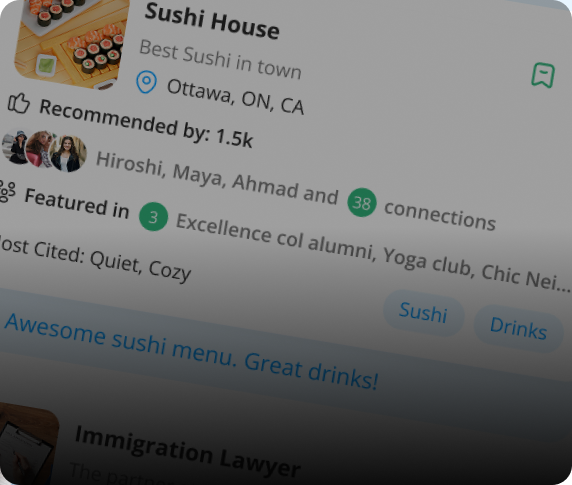The image size is (572, 485).
Task: Tap the green 3 featured count badge
Action: pyautogui.click(x=153, y=217)
